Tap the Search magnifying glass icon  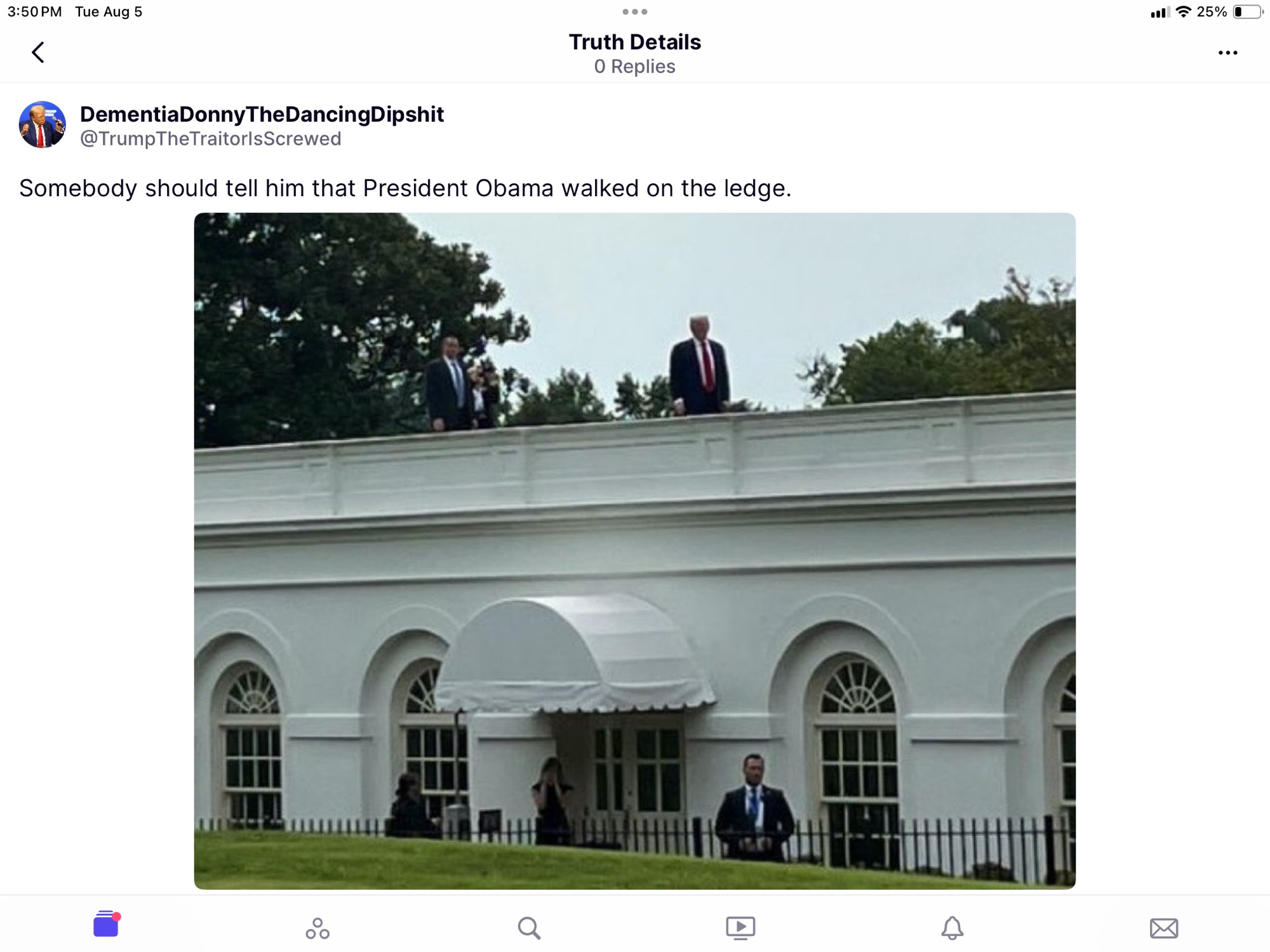[x=529, y=928]
